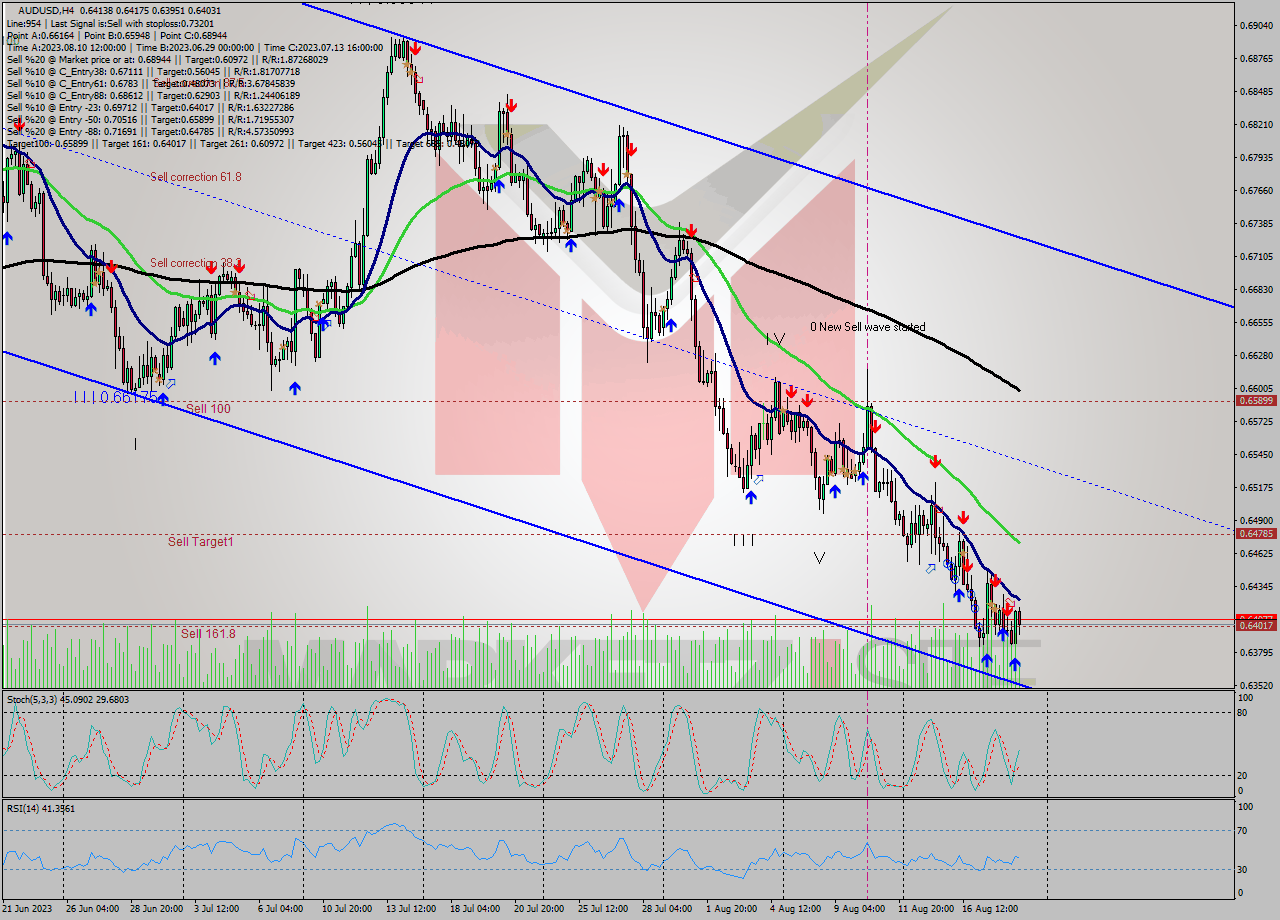Screen dimensions: 1280x920
Task: Select the Sell %20 Market price line
Action: click(167, 59)
